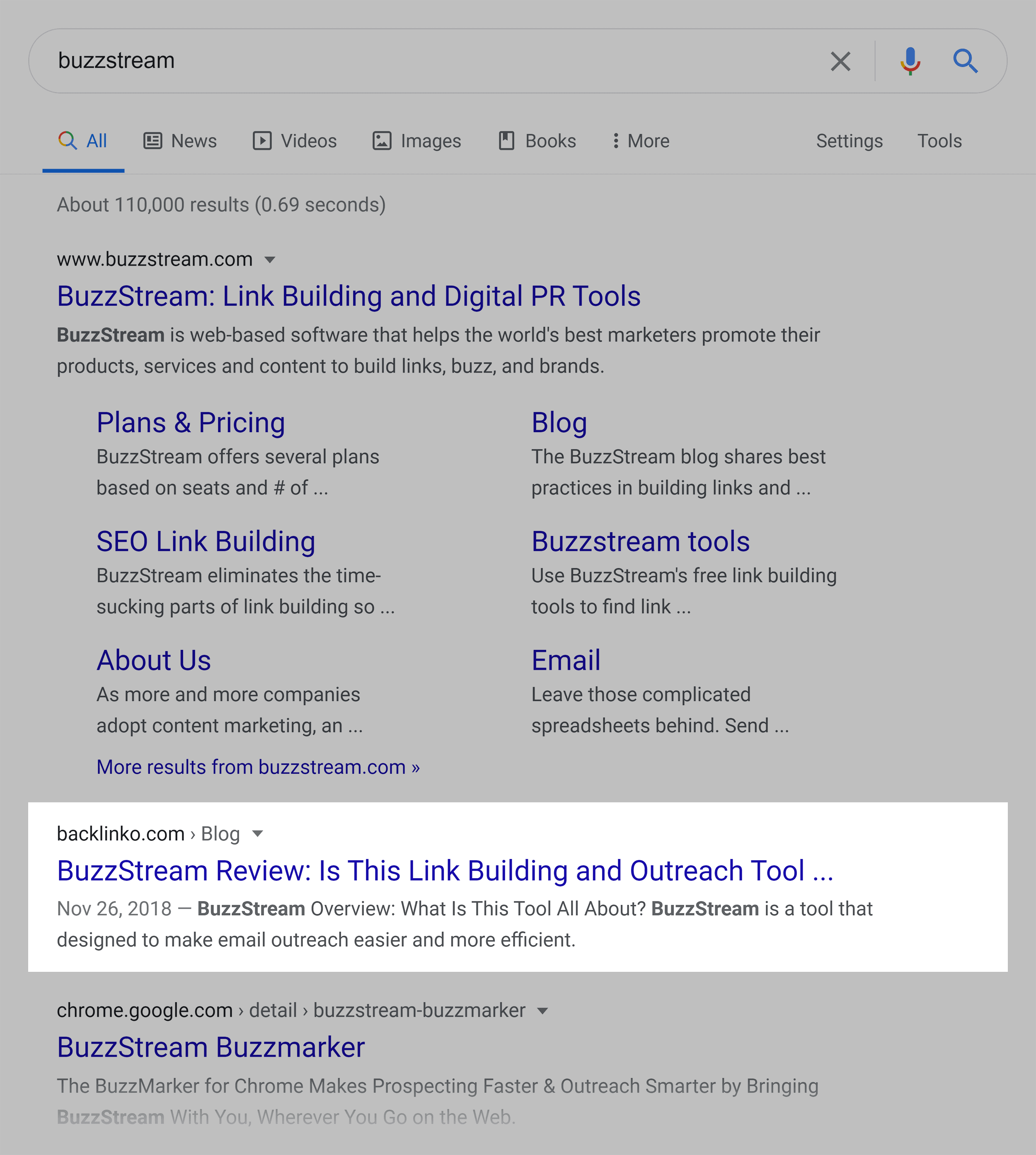1036x1155 pixels.
Task: Click the About 110,000 results text
Action: click(221, 205)
